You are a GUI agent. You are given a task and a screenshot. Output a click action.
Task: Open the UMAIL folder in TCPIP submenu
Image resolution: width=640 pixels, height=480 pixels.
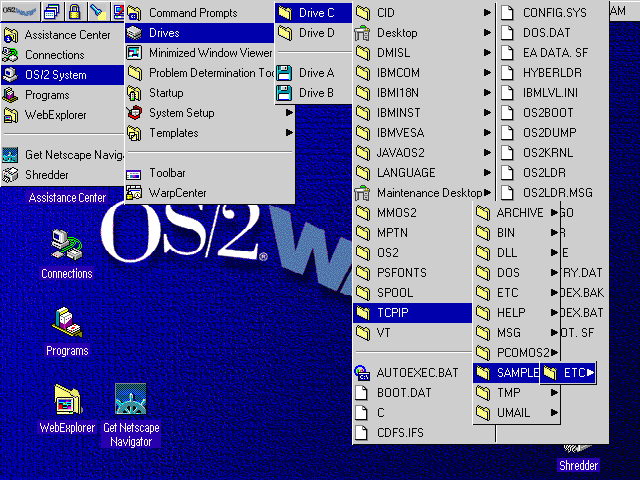pyautogui.click(x=512, y=413)
